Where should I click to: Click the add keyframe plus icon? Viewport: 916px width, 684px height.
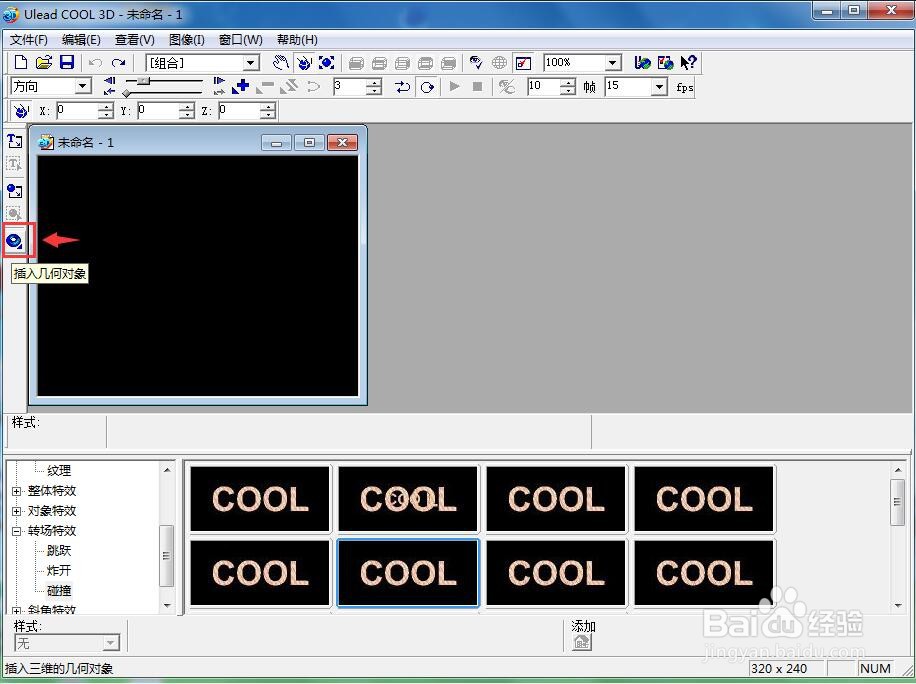pyautogui.click(x=240, y=86)
